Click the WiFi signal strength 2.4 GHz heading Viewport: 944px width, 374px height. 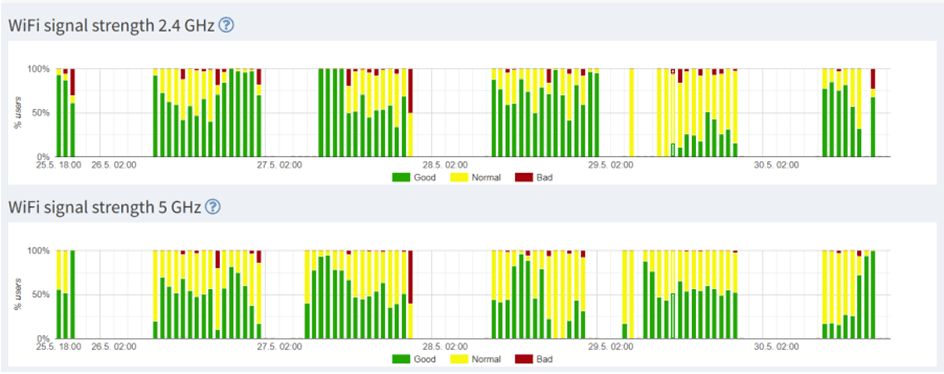coord(111,26)
